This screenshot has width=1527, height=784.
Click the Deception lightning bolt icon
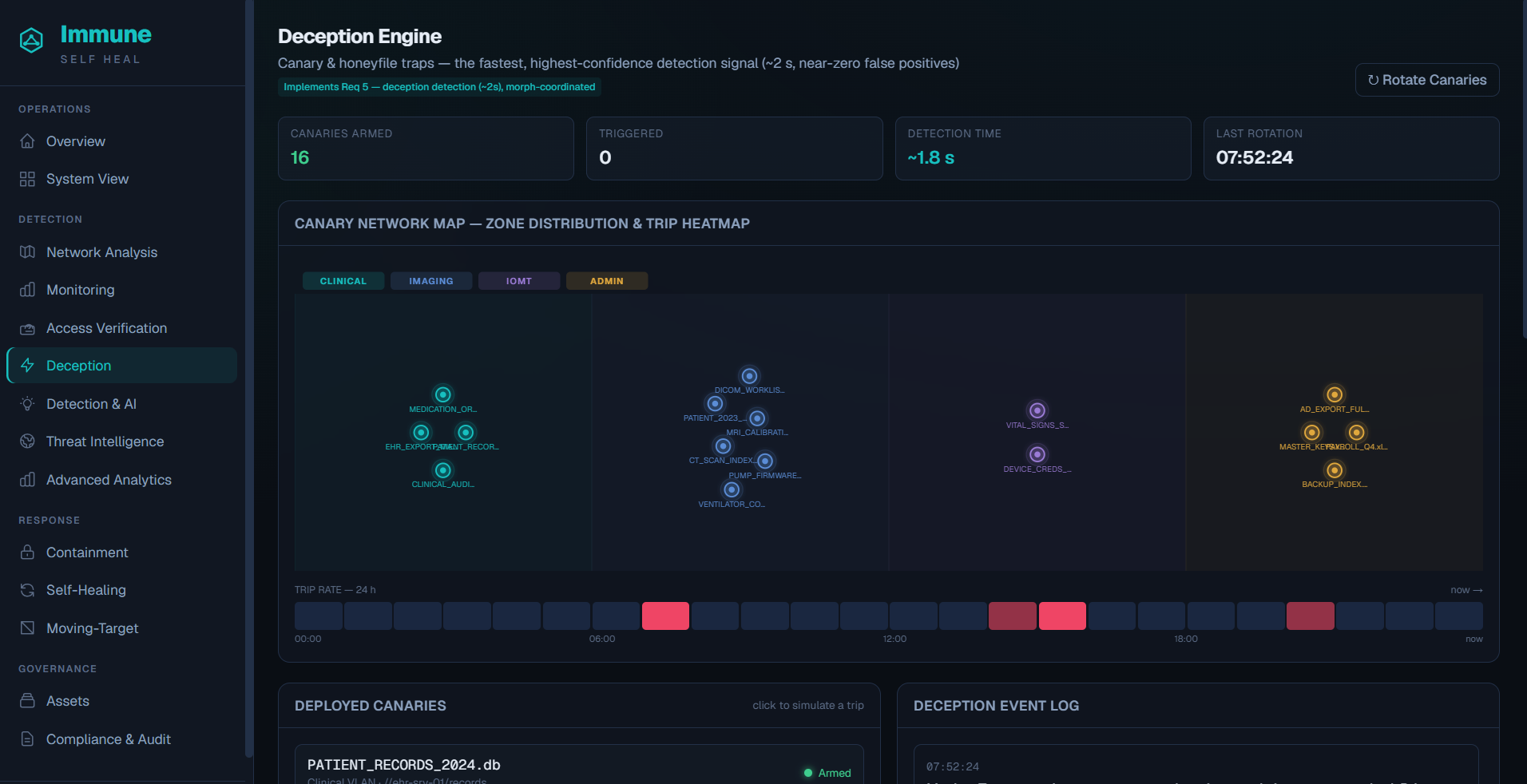pos(27,366)
